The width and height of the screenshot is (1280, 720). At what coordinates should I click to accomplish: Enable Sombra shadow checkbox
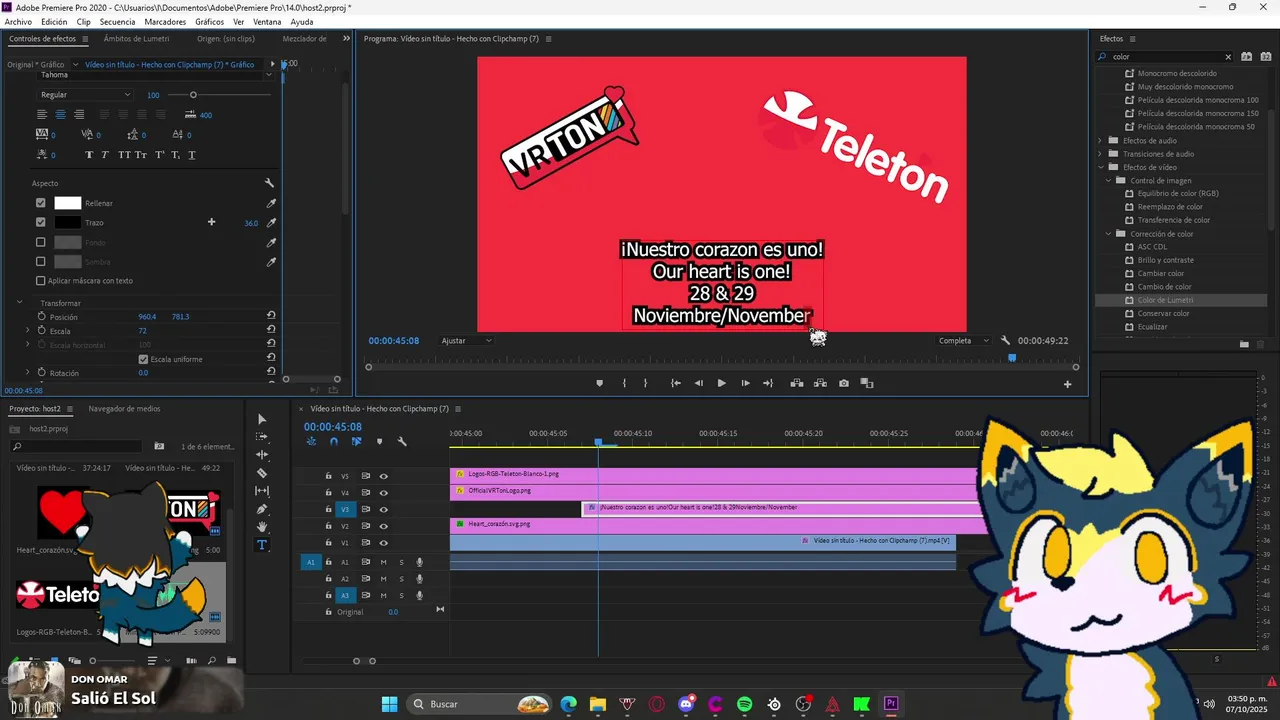41,261
